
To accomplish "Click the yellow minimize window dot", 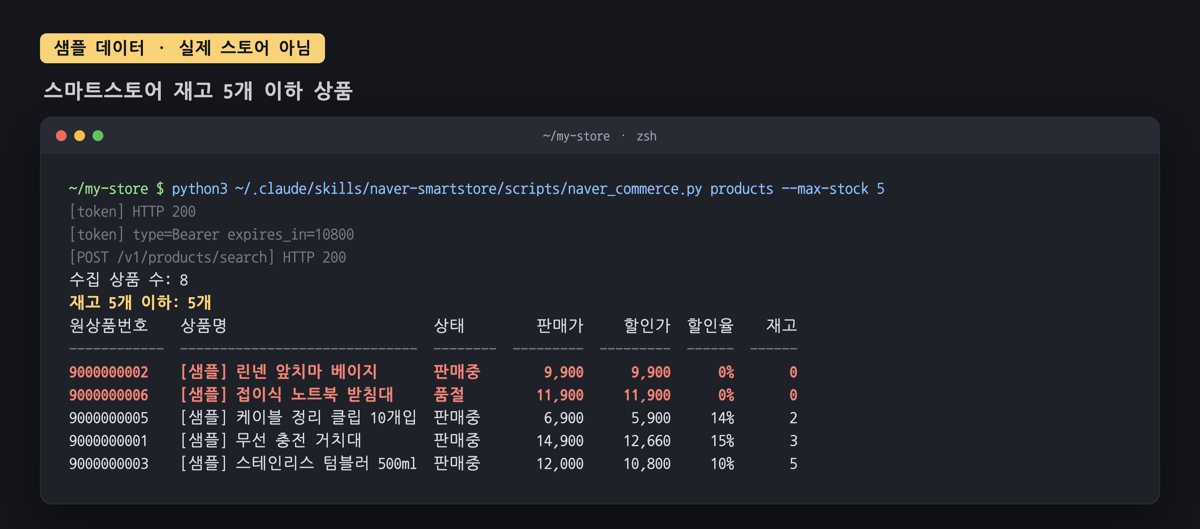I will 79,136.
